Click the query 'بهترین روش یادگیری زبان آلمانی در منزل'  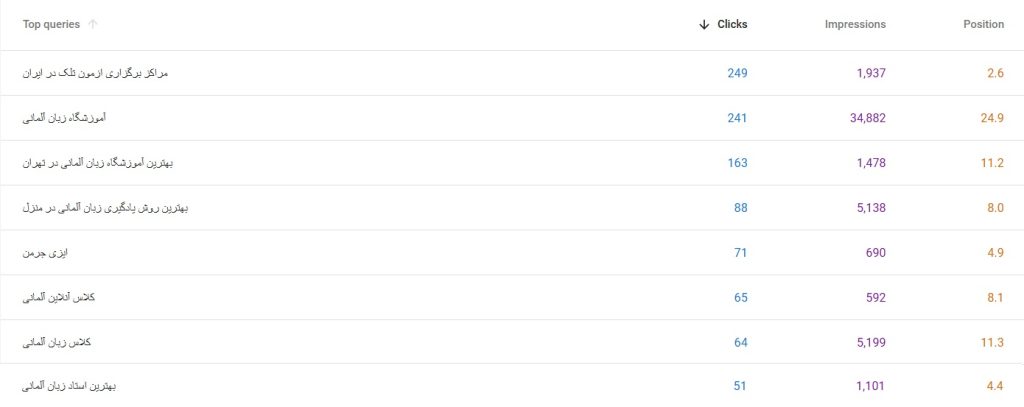(105, 208)
